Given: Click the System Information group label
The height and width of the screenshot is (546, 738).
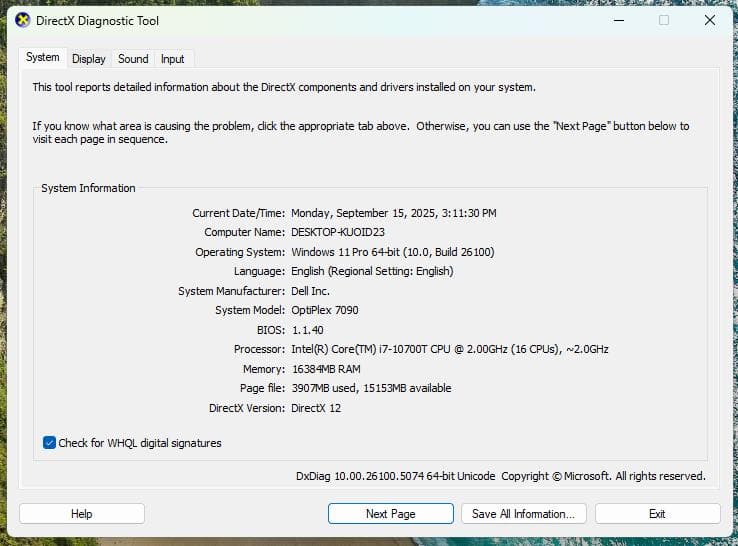Looking at the screenshot, I should point(88,188).
